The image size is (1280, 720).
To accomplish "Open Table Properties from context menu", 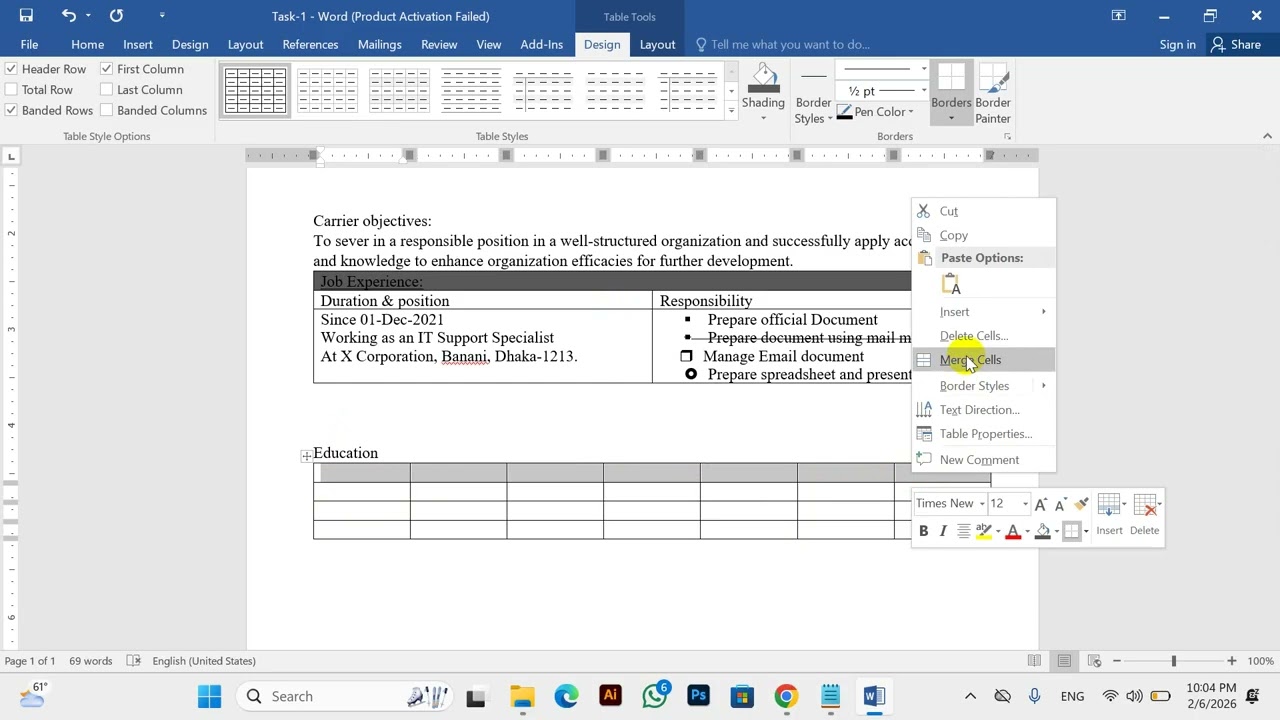I will [x=983, y=434].
